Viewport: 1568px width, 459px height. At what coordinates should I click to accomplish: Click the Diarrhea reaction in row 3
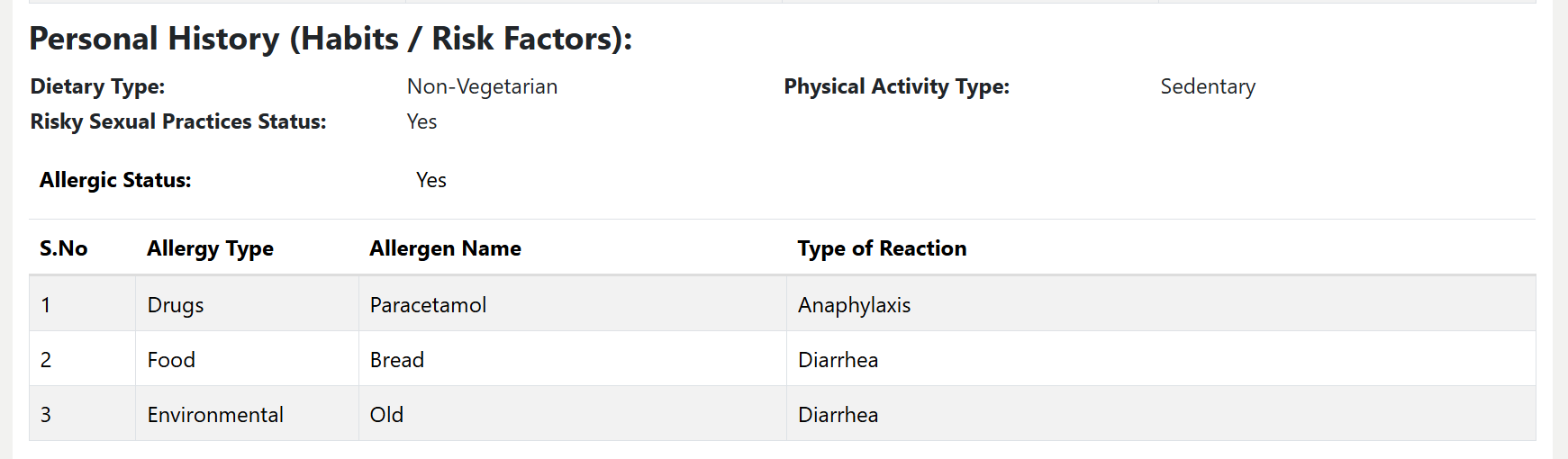(x=838, y=415)
